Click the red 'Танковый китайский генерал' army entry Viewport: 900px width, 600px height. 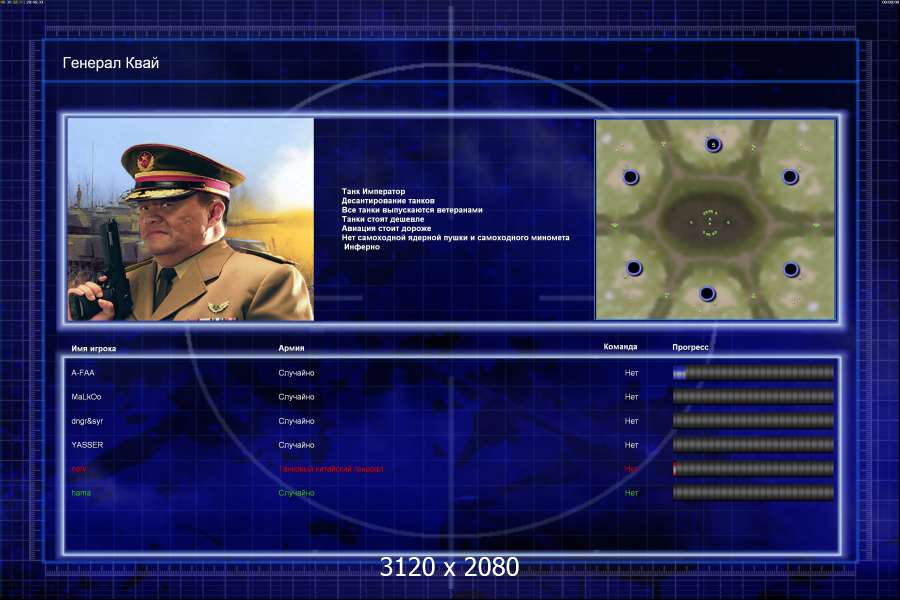331,469
